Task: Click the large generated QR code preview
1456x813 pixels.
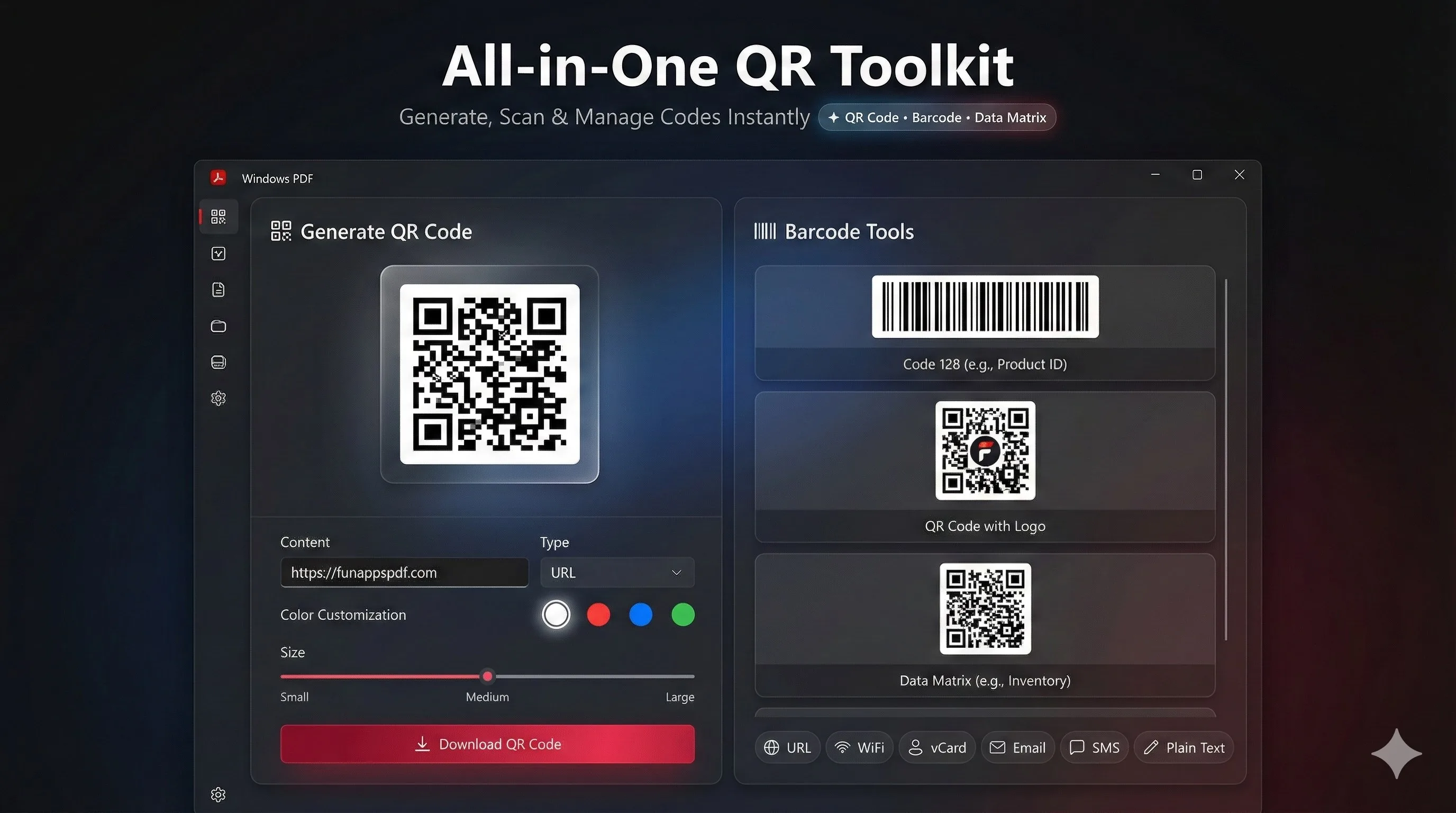Action: point(489,374)
